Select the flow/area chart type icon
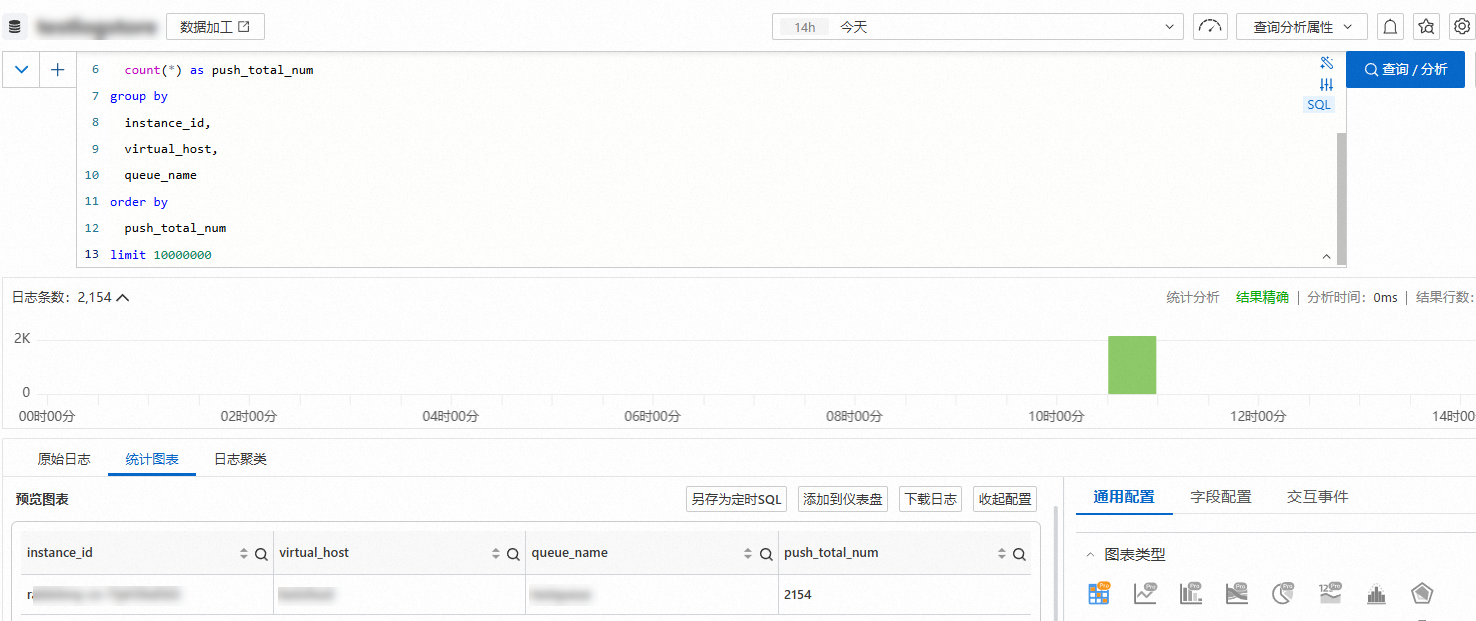This screenshot has height=621, width=1476. click(x=1237, y=594)
